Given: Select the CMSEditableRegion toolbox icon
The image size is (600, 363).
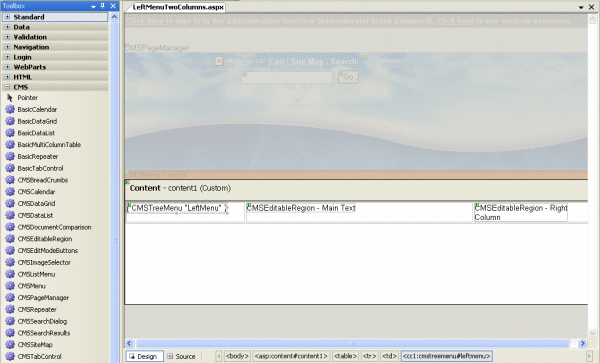Looking at the screenshot, I should click(10, 239).
